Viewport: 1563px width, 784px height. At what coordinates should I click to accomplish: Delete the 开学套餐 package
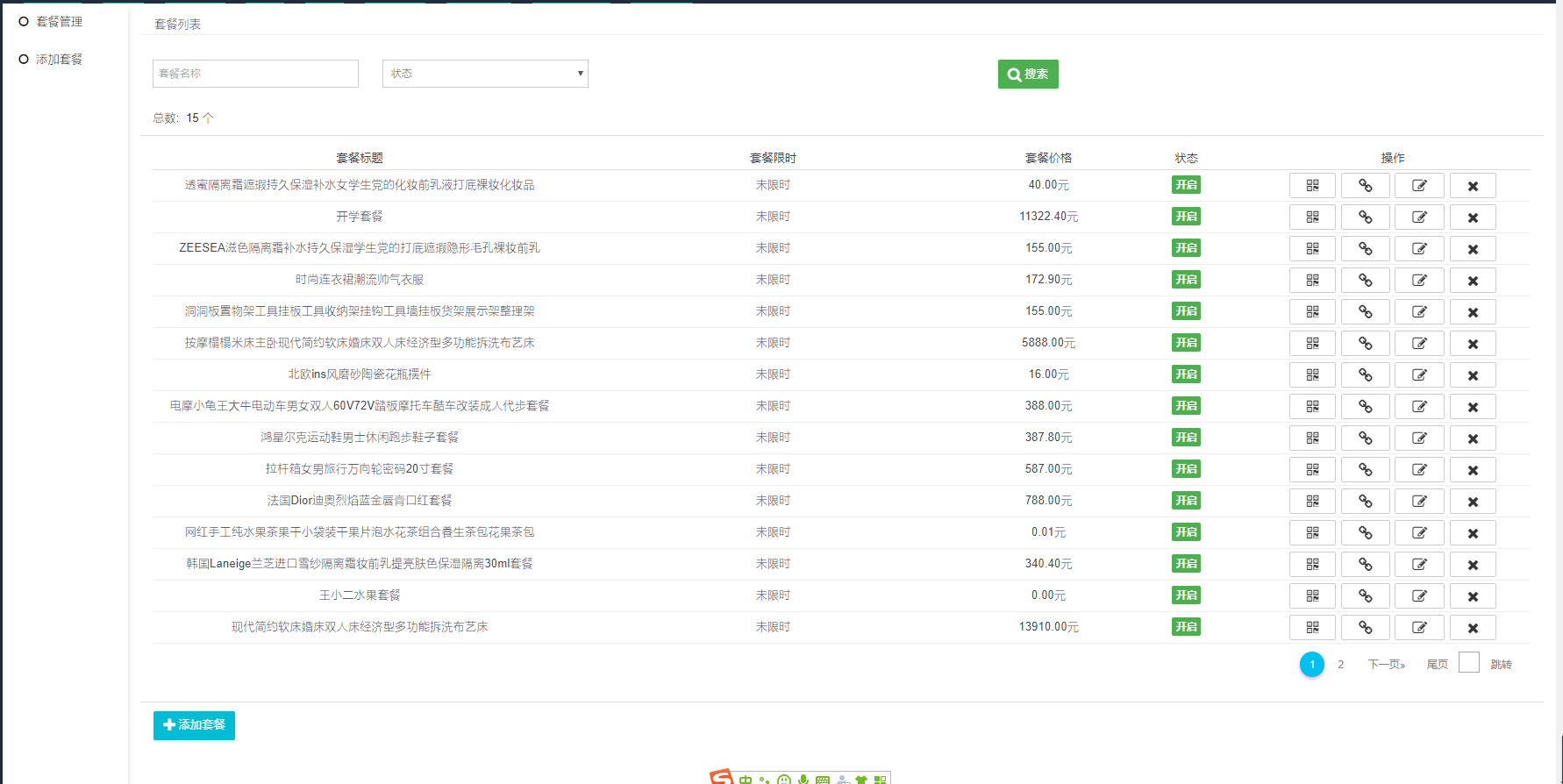click(1473, 217)
